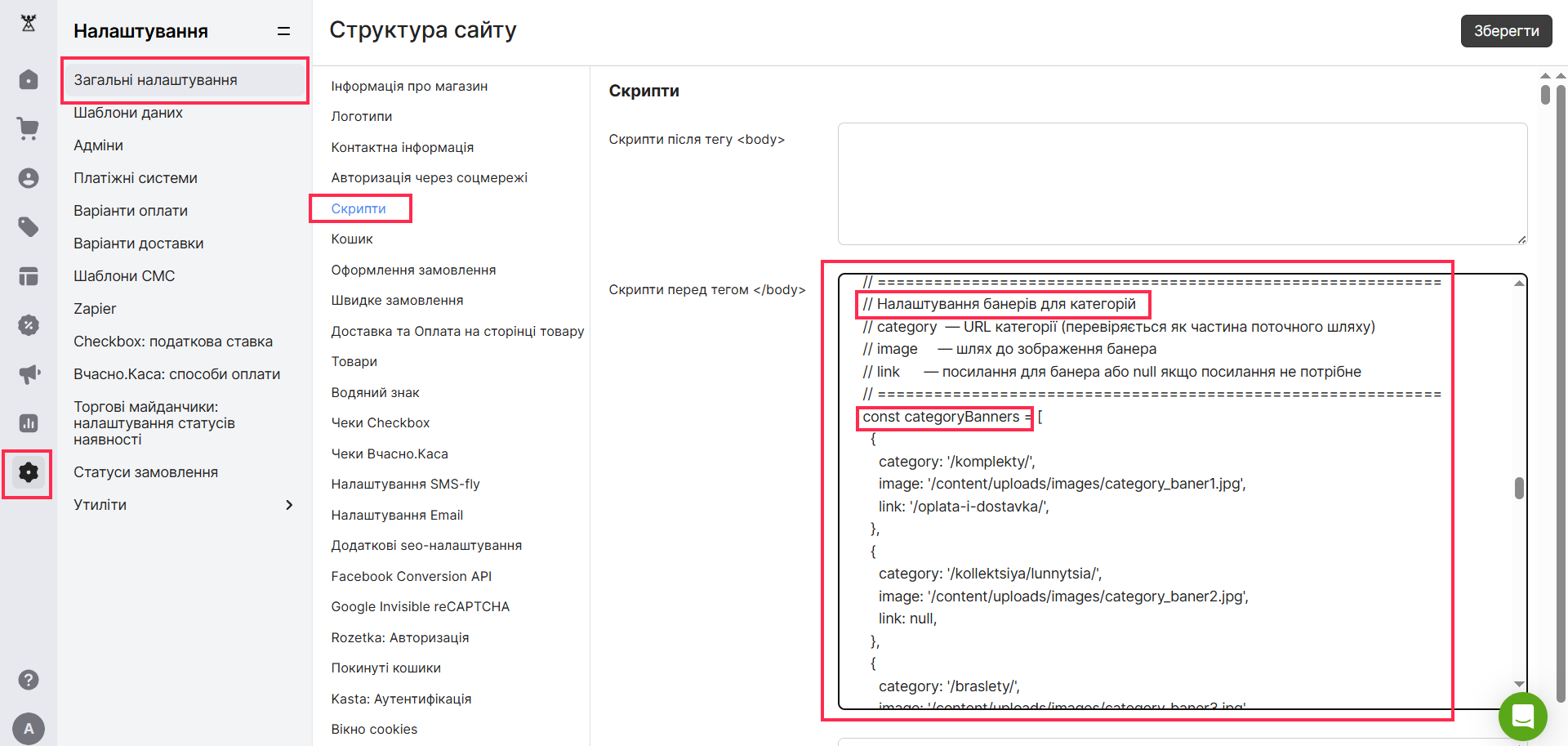
Task: Click the textarea vertical scrollbar thumb
Action: pyautogui.click(x=1519, y=488)
